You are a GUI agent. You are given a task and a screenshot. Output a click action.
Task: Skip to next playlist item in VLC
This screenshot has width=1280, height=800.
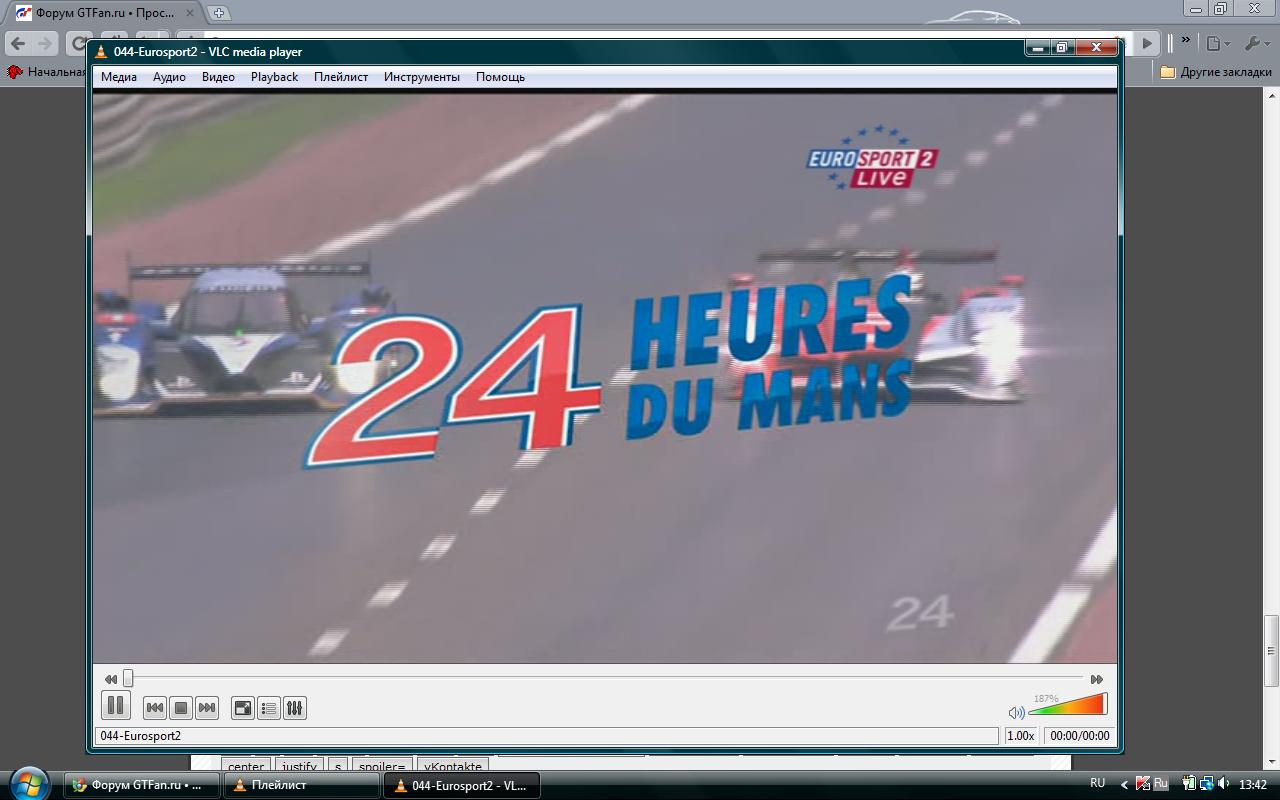point(207,708)
